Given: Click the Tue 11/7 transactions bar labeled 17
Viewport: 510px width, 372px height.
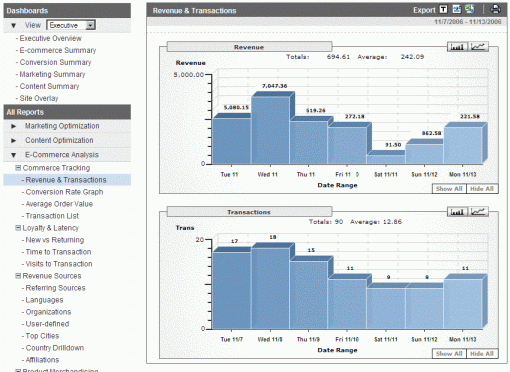Looking at the screenshot, I should (x=232, y=291).
